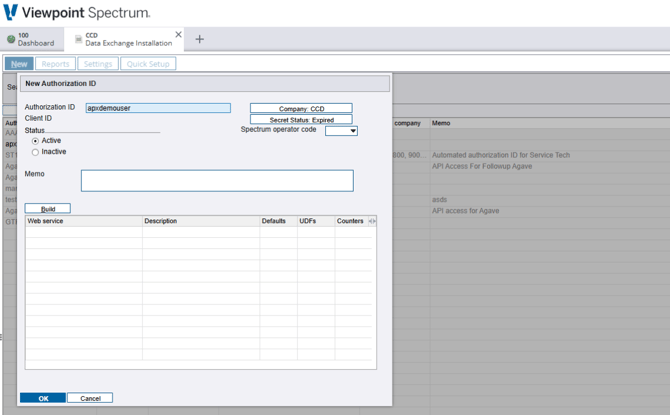Click the green Dashboard globe icon
This screenshot has width=670, height=415.
coord(11,39)
